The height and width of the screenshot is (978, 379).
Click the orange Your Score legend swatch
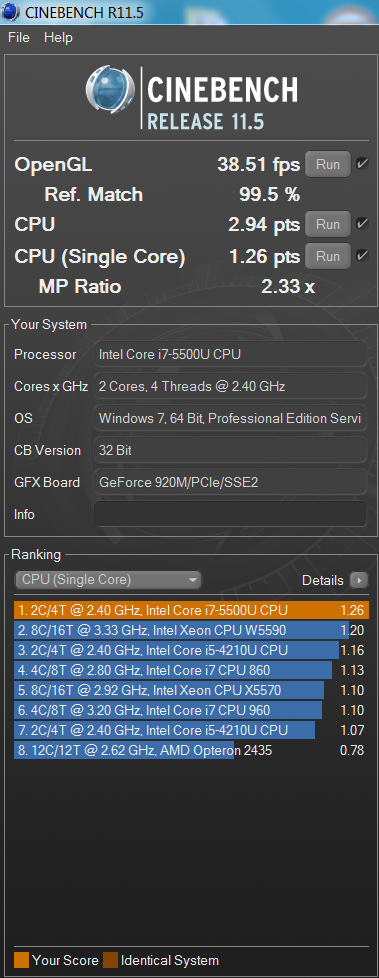coord(21,959)
